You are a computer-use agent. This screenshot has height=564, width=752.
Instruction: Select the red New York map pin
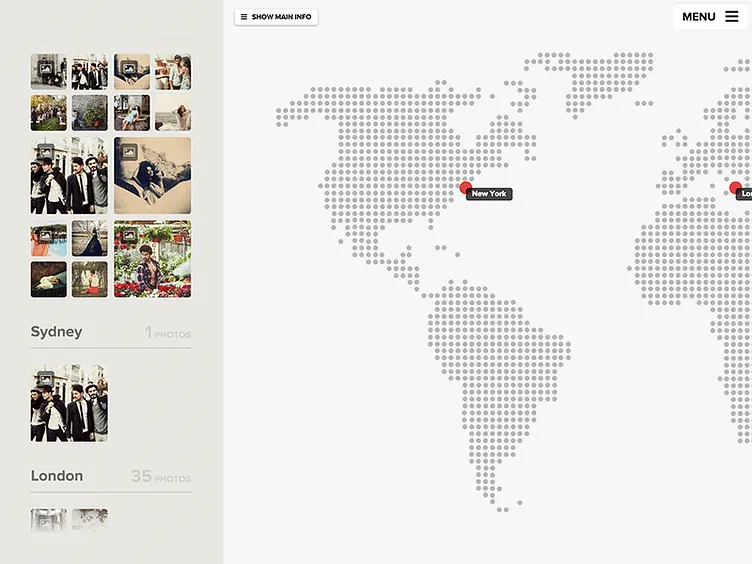pos(465,187)
